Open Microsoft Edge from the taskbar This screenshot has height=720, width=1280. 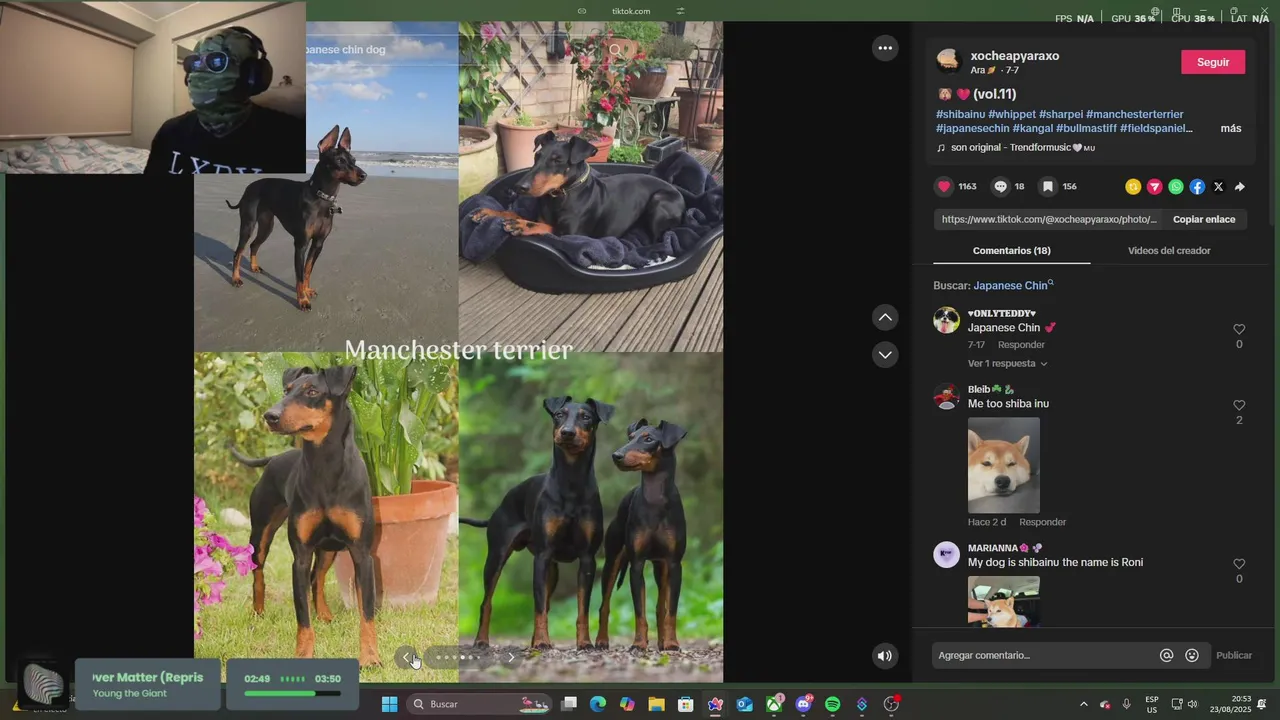(x=598, y=704)
